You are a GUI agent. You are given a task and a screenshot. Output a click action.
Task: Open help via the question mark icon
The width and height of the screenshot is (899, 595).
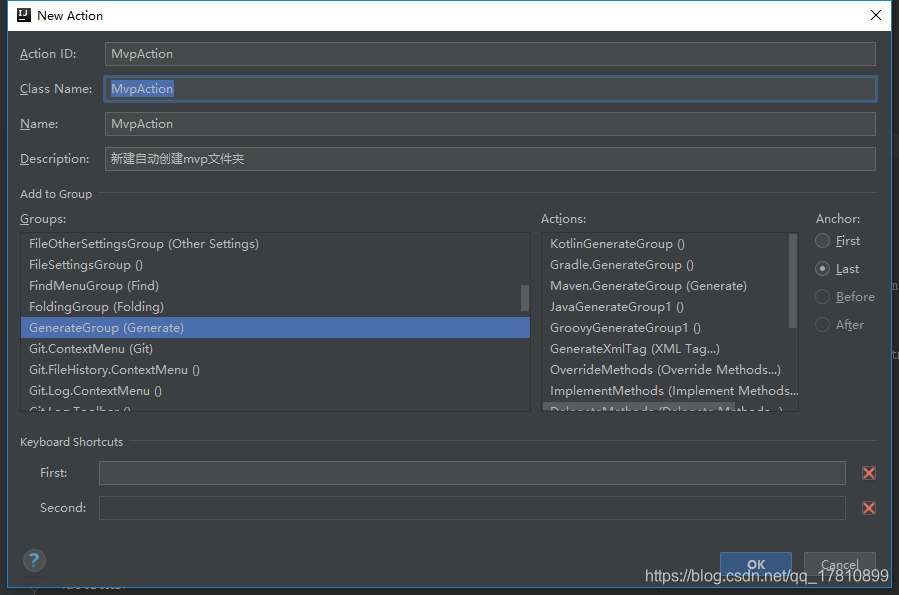point(34,560)
